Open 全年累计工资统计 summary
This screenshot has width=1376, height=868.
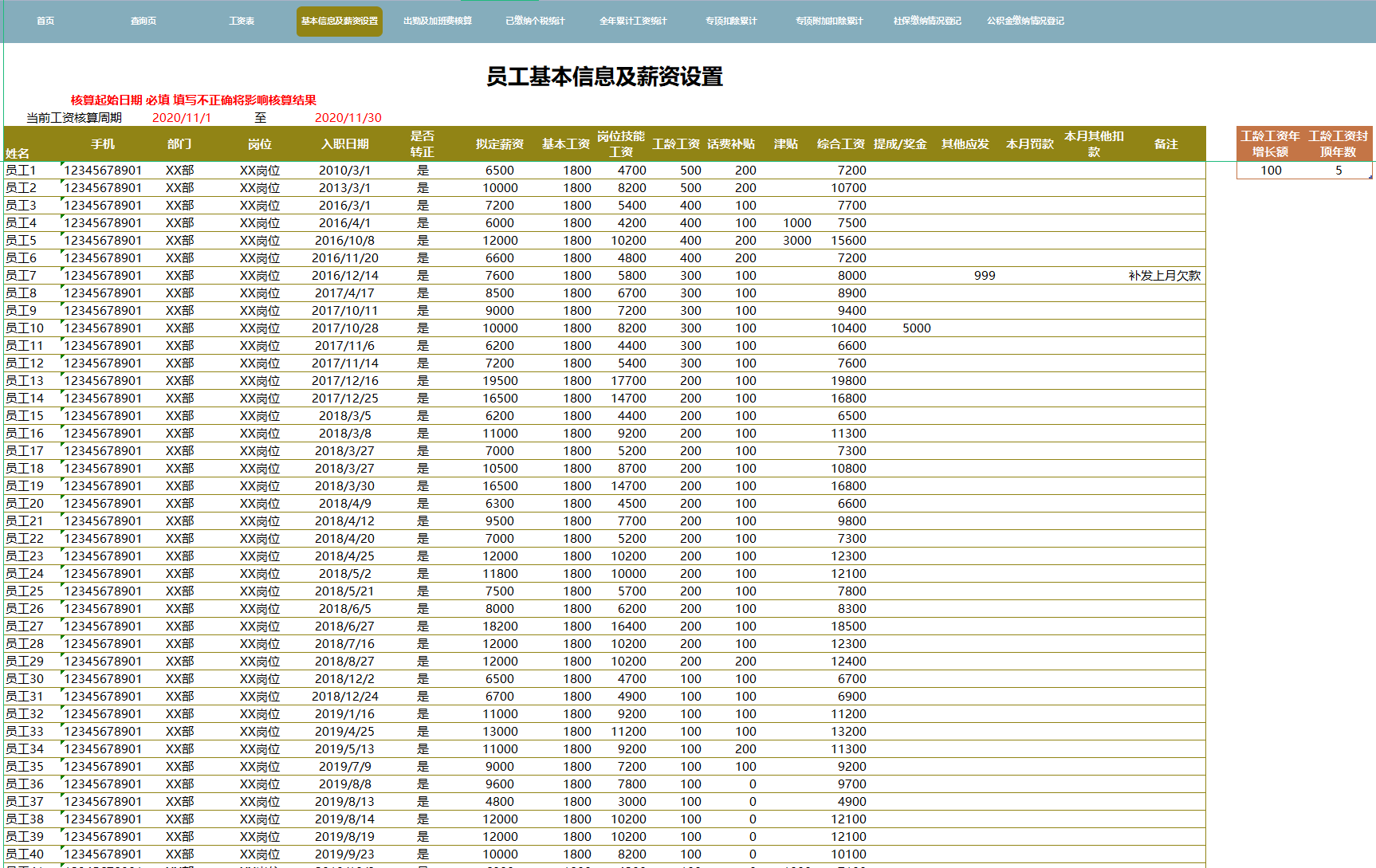(x=633, y=21)
